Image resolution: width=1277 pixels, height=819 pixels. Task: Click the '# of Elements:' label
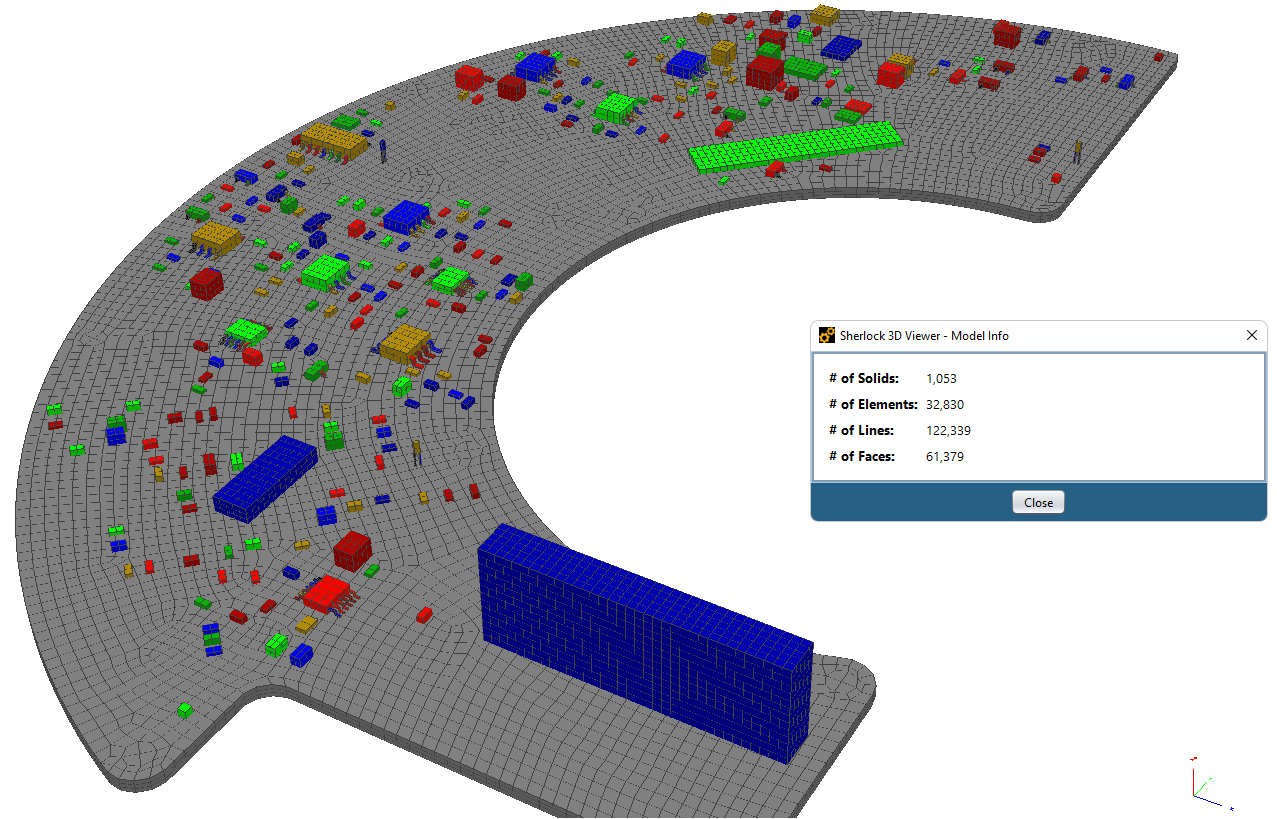coord(872,405)
